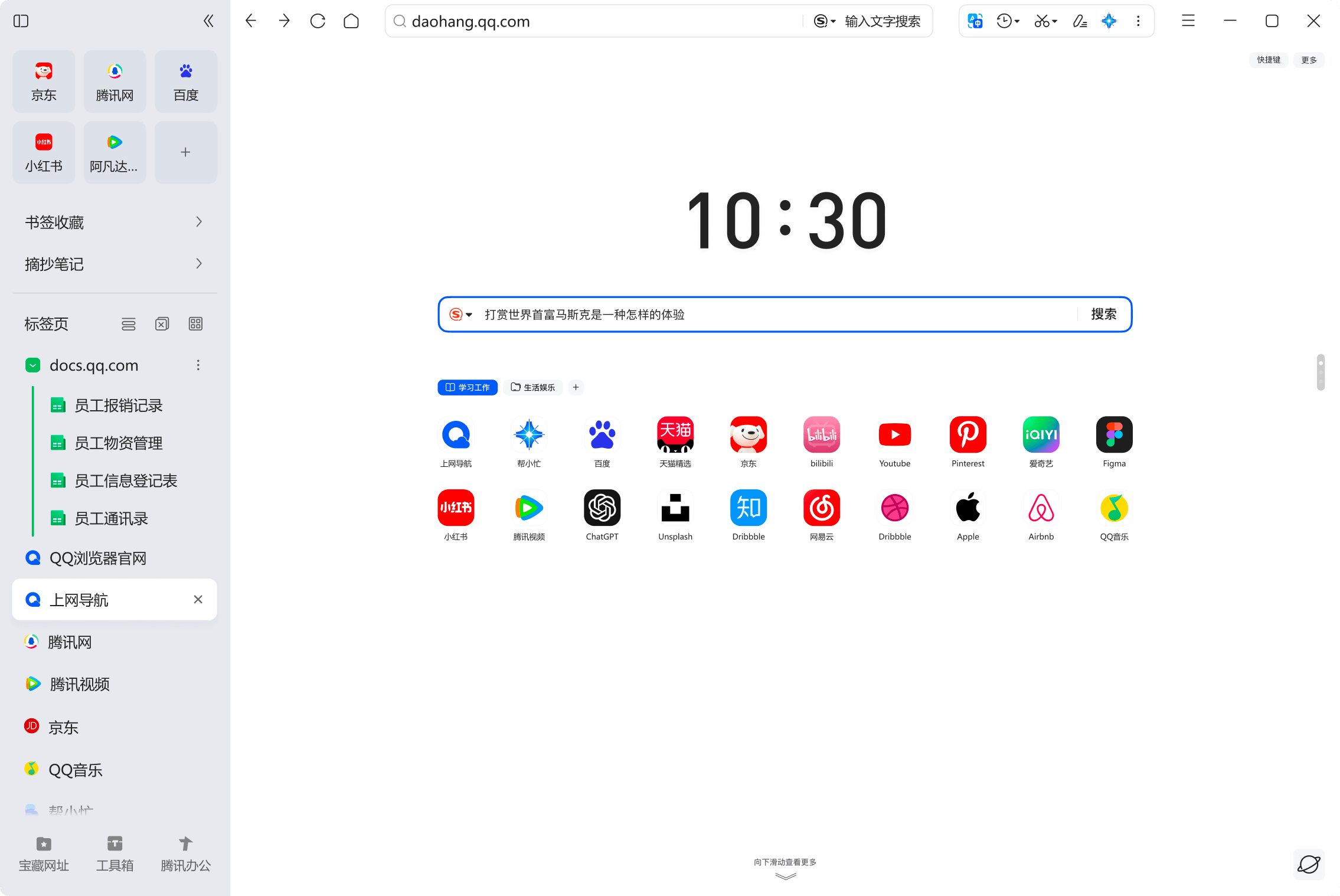Viewport: 1340px width, 896px height.
Task: Go forward to next page
Action: (x=285, y=21)
